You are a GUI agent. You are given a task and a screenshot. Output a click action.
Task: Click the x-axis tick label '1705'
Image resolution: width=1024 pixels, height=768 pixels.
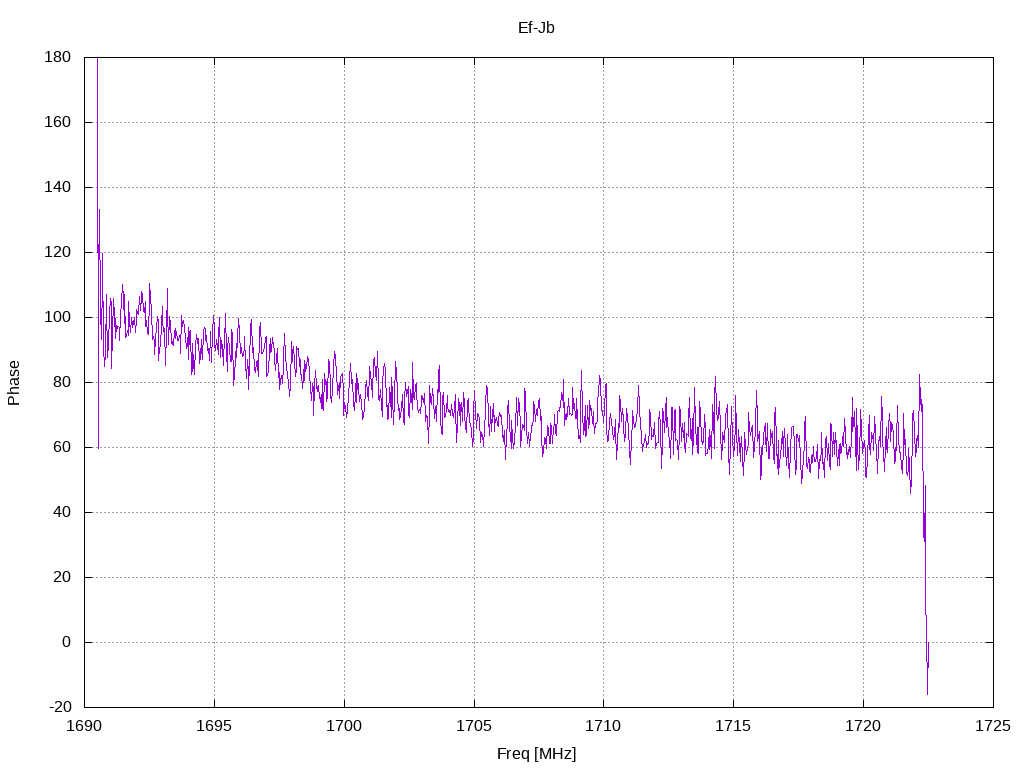coord(474,726)
